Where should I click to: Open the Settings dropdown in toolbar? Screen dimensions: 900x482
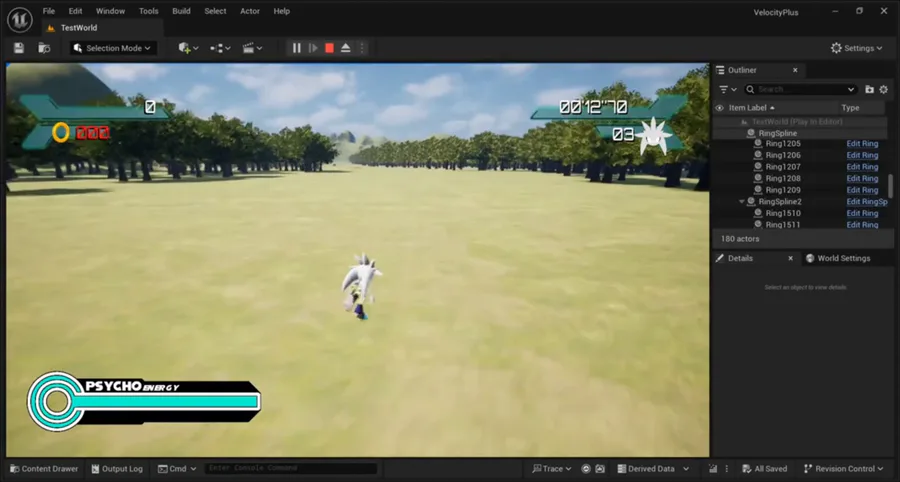pyautogui.click(x=856, y=48)
